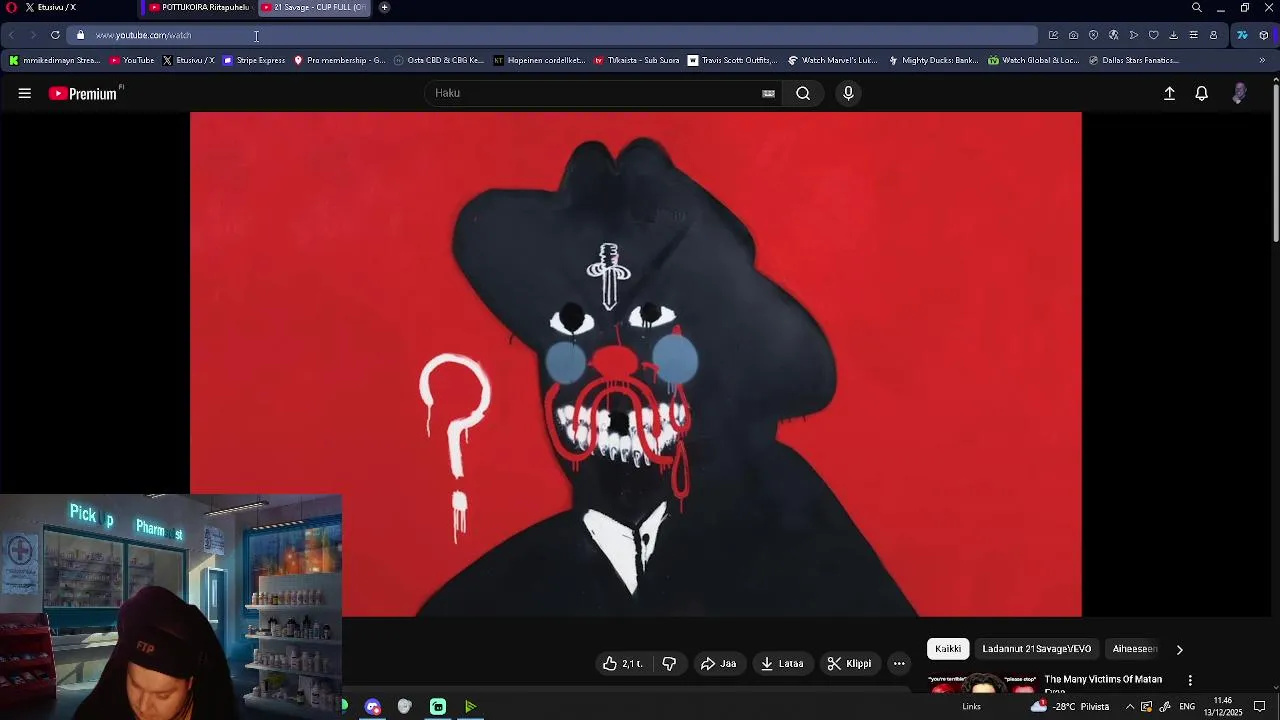The width and height of the screenshot is (1280, 720).
Task: Open YouTube notifications bell
Action: [x=1202, y=93]
